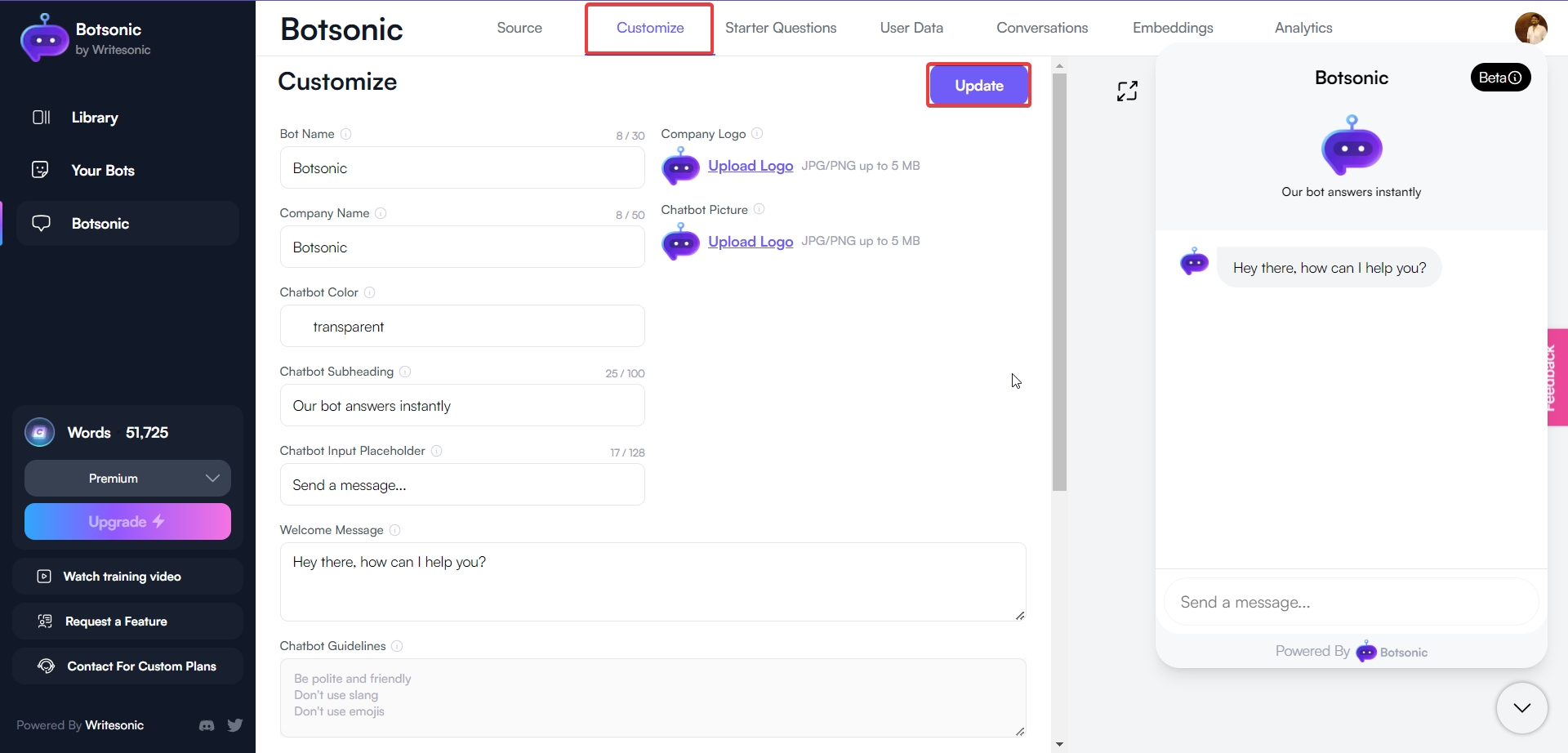Open Contact For Custom Plans
Screen dimensions: 1568x753
[x=127, y=666]
